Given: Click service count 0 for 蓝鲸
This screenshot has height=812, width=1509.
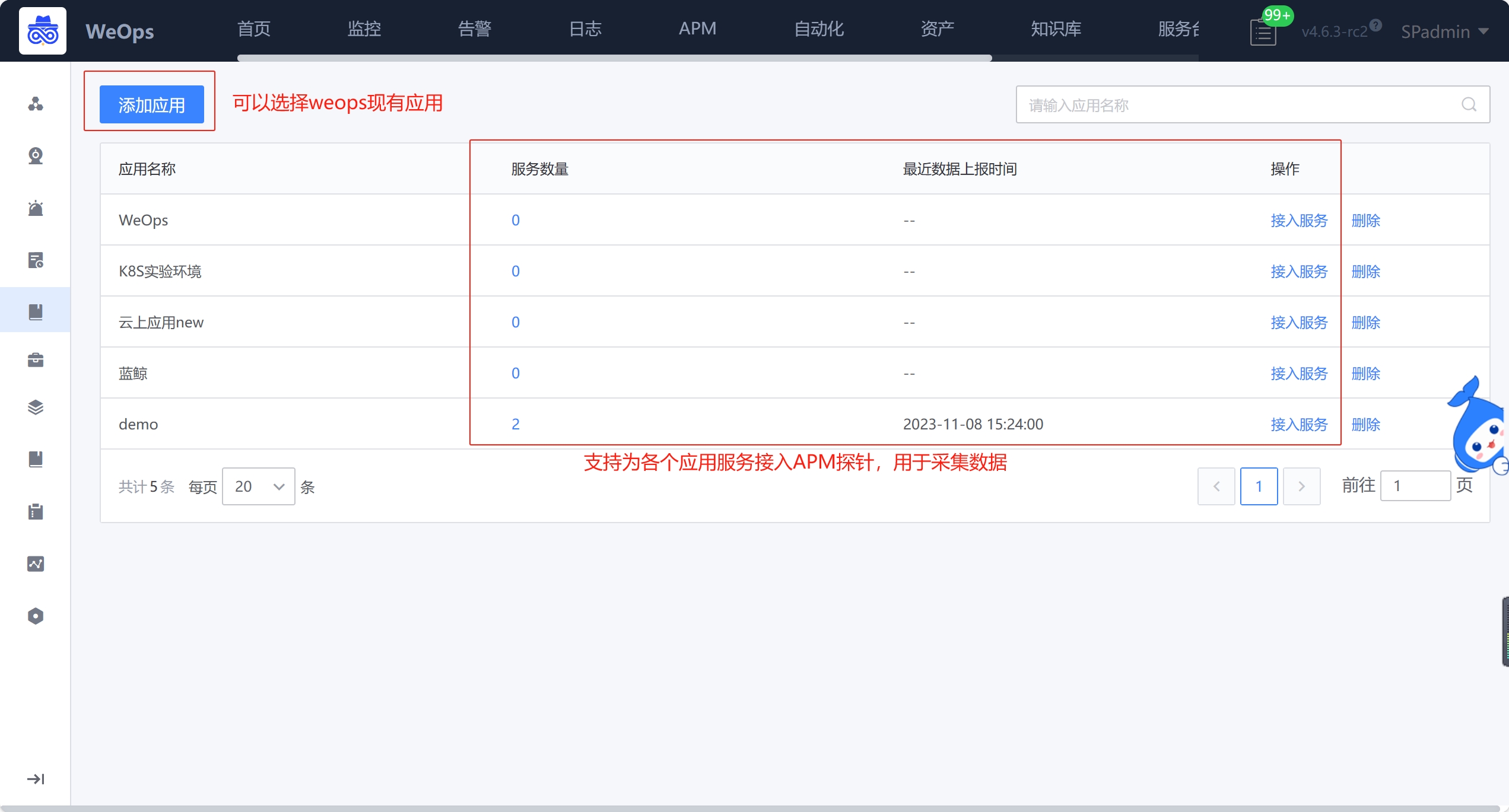Looking at the screenshot, I should click(516, 373).
